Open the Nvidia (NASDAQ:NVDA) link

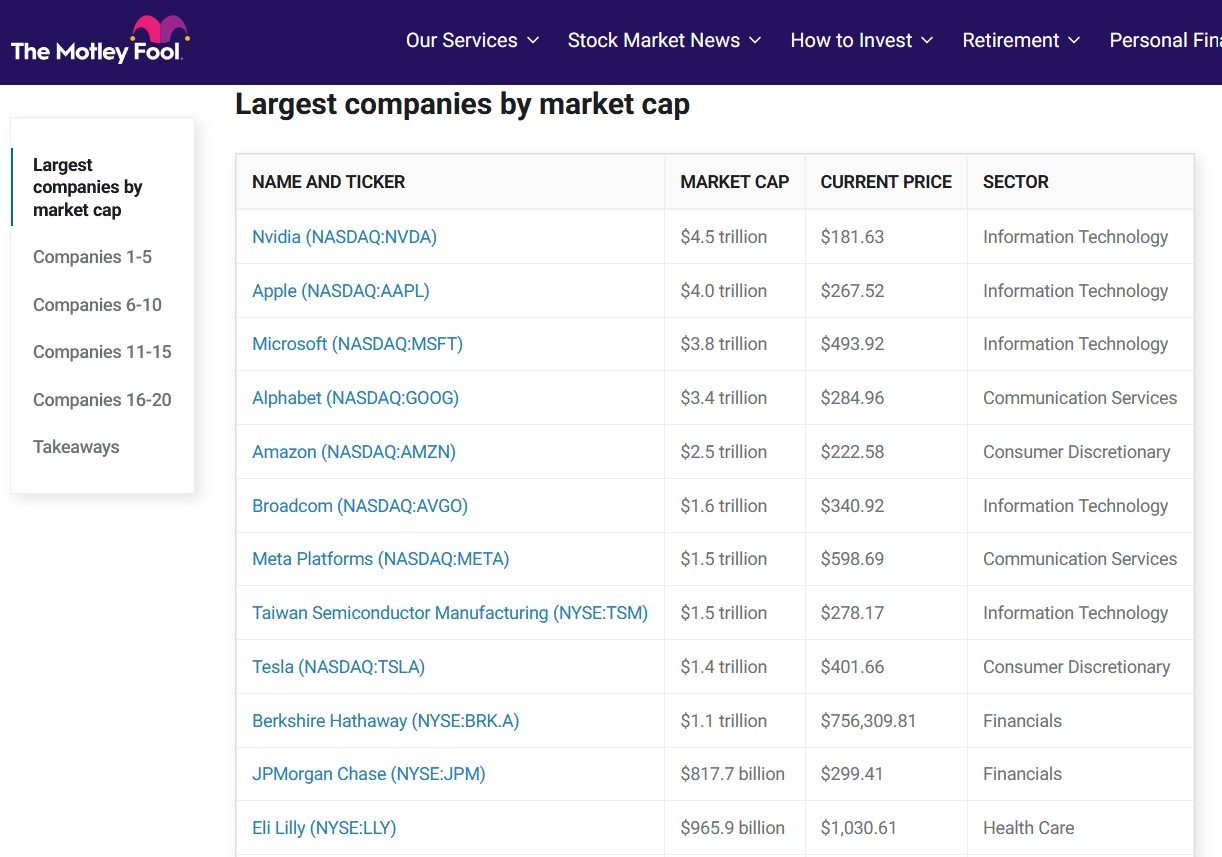click(x=344, y=237)
